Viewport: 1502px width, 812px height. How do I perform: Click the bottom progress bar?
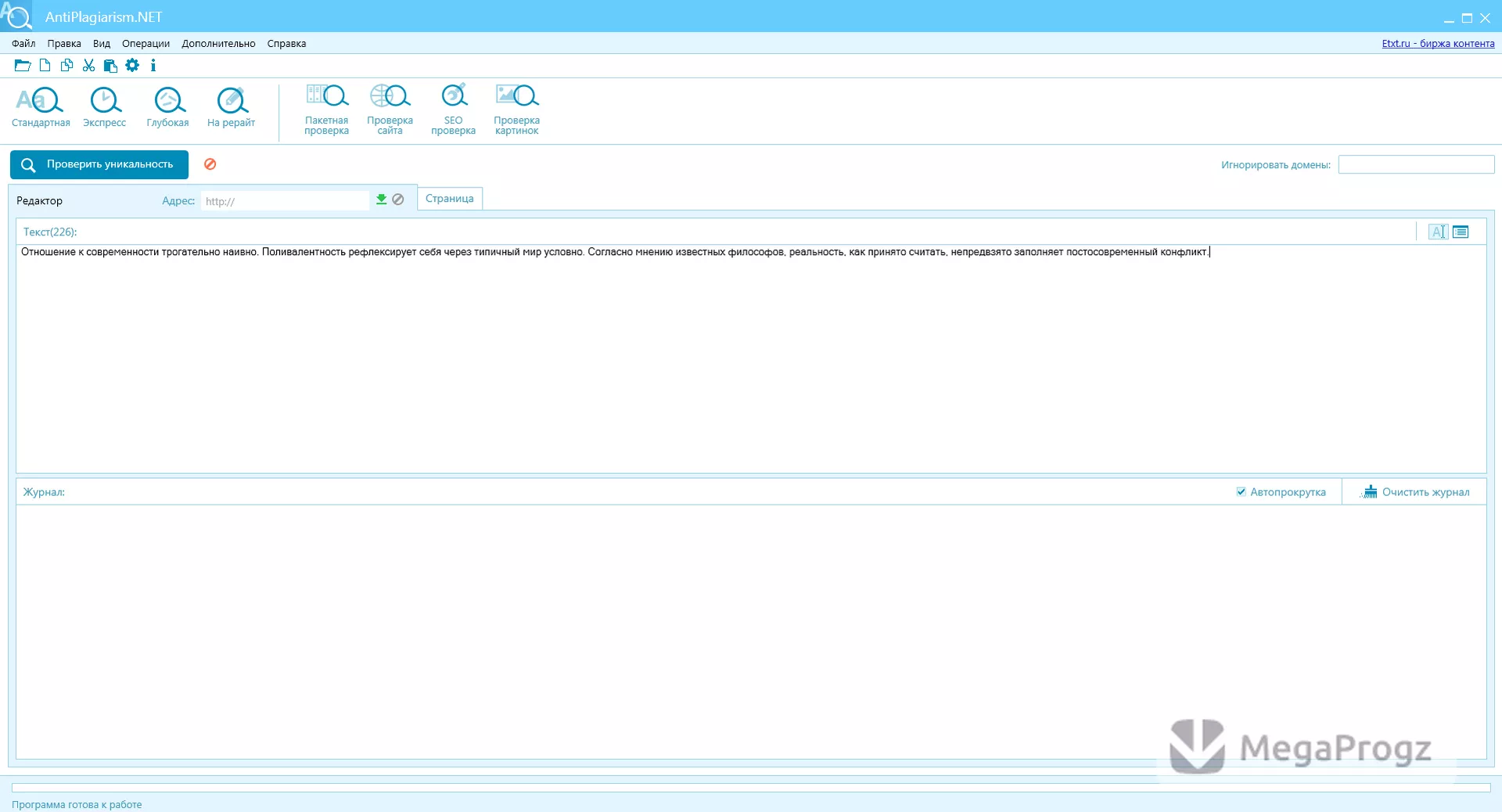pyautogui.click(x=751, y=788)
